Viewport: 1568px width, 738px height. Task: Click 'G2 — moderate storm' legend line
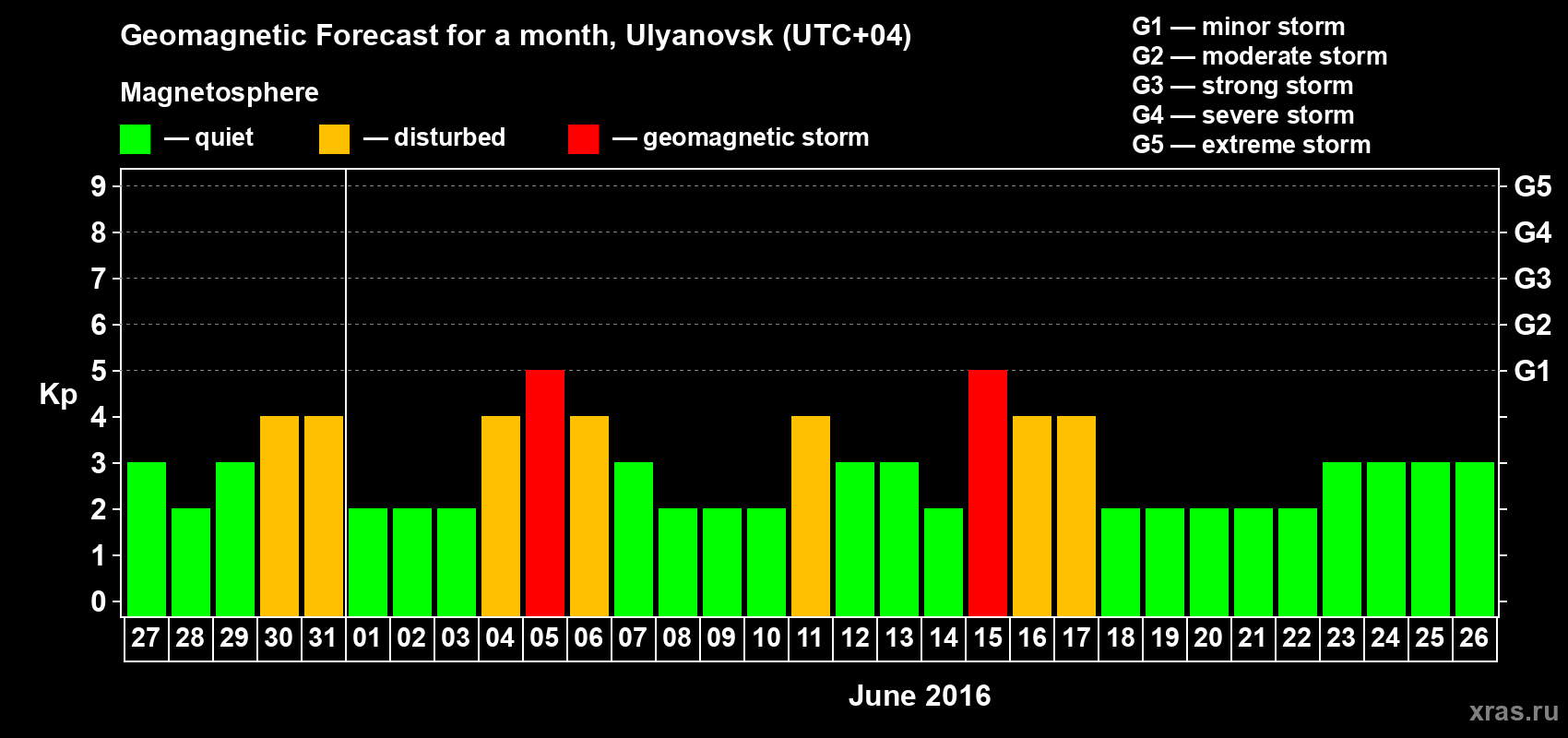point(1260,56)
